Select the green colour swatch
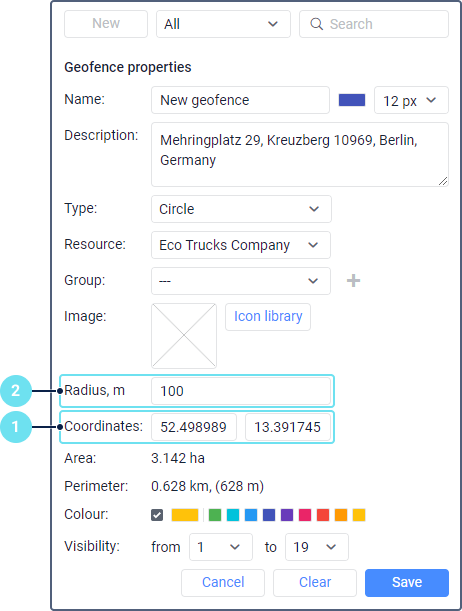Image resolution: width=462 pixels, height=611 pixels. coord(215,515)
